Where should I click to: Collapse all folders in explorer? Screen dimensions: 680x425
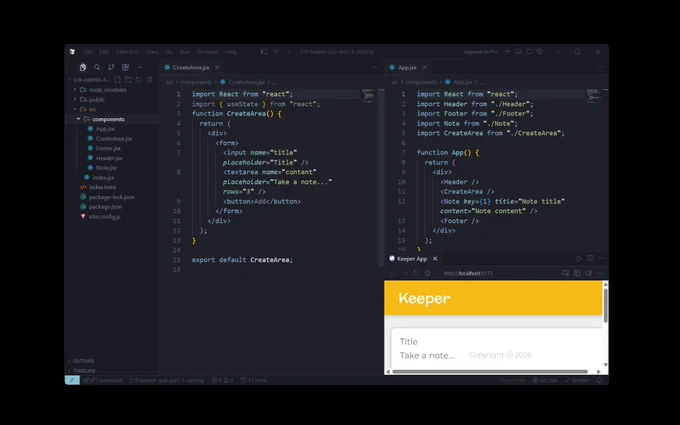coord(150,80)
